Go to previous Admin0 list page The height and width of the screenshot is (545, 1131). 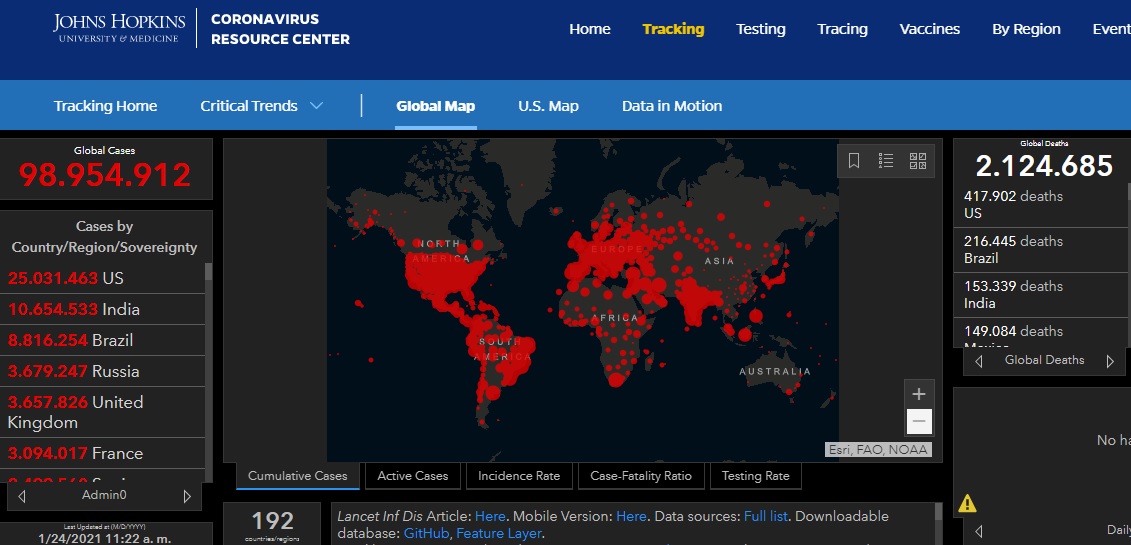22,496
